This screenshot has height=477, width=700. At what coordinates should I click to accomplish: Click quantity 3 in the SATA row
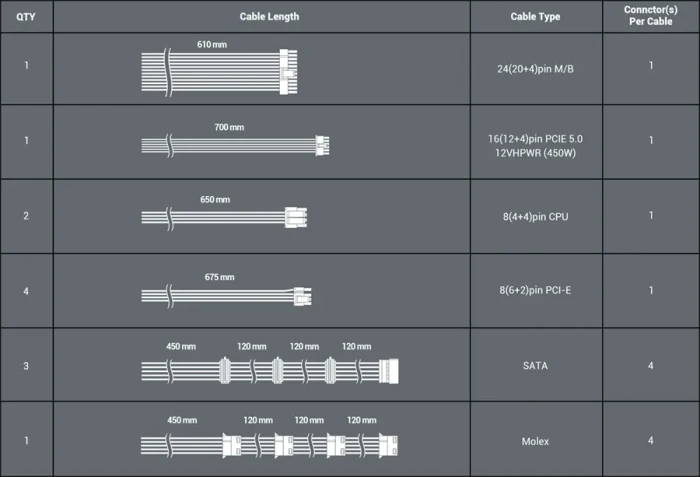pyautogui.click(x=26, y=366)
